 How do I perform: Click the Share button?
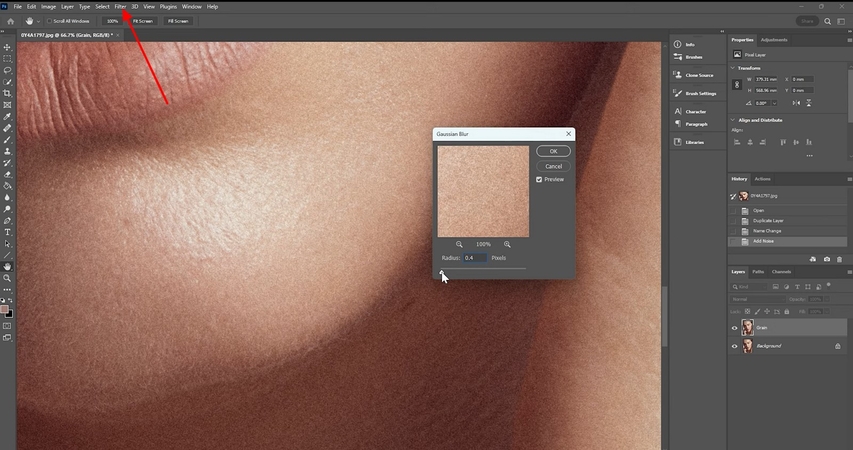[x=807, y=21]
